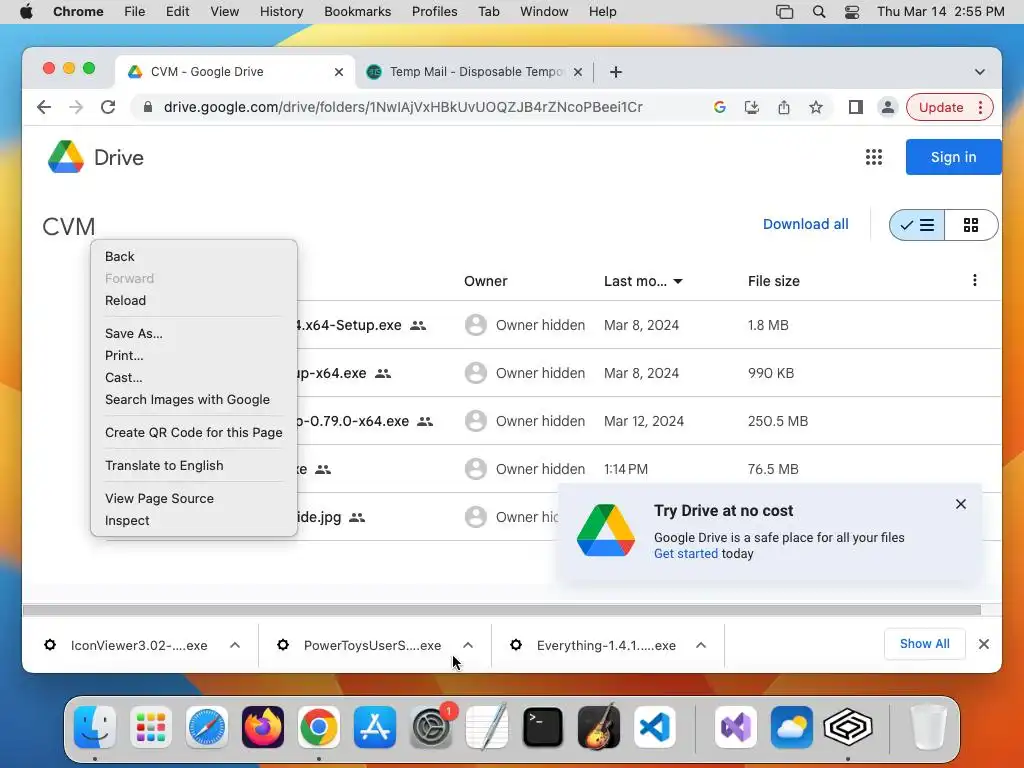
Task: Open Finder from the dock
Action: pos(95,726)
